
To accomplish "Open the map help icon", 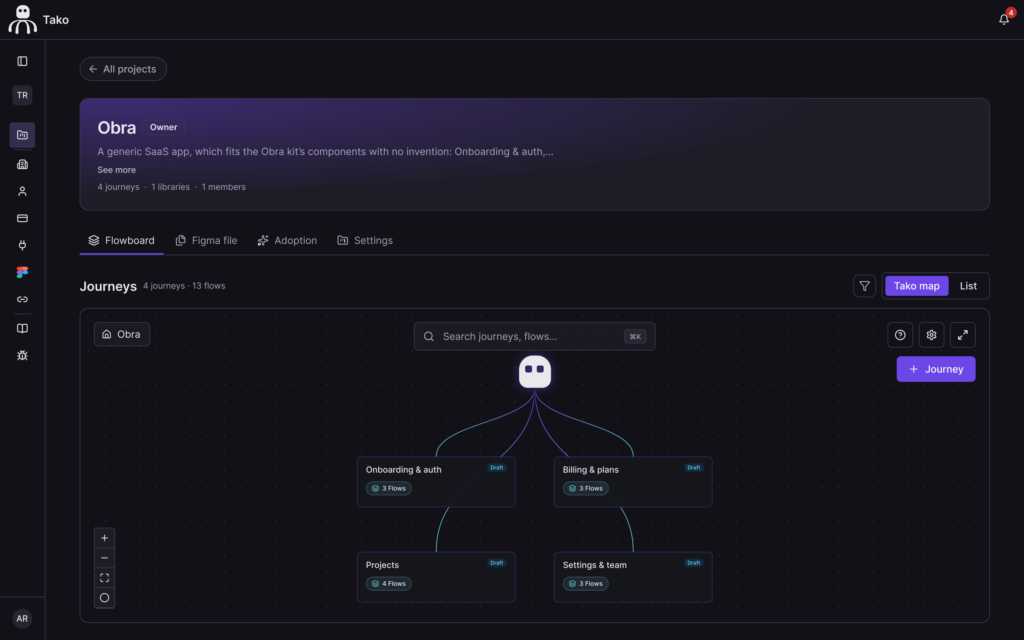I will click(900, 335).
